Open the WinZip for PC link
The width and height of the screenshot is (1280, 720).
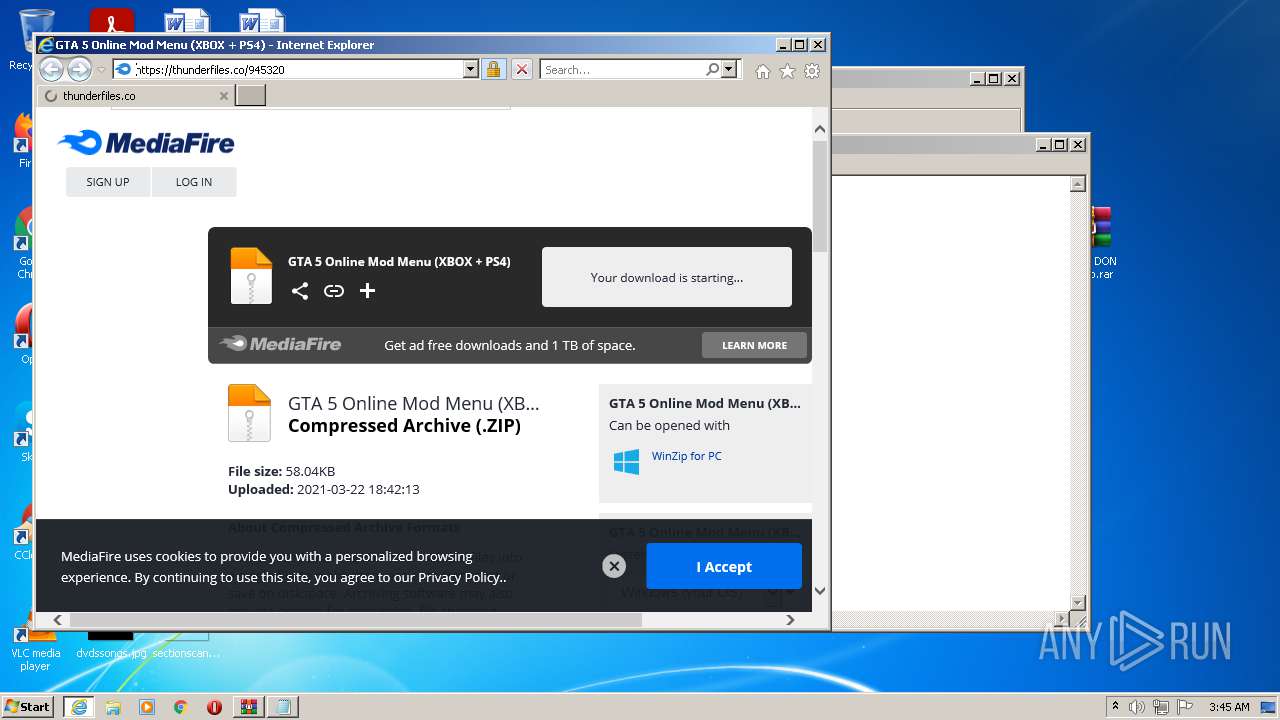[686, 456]
